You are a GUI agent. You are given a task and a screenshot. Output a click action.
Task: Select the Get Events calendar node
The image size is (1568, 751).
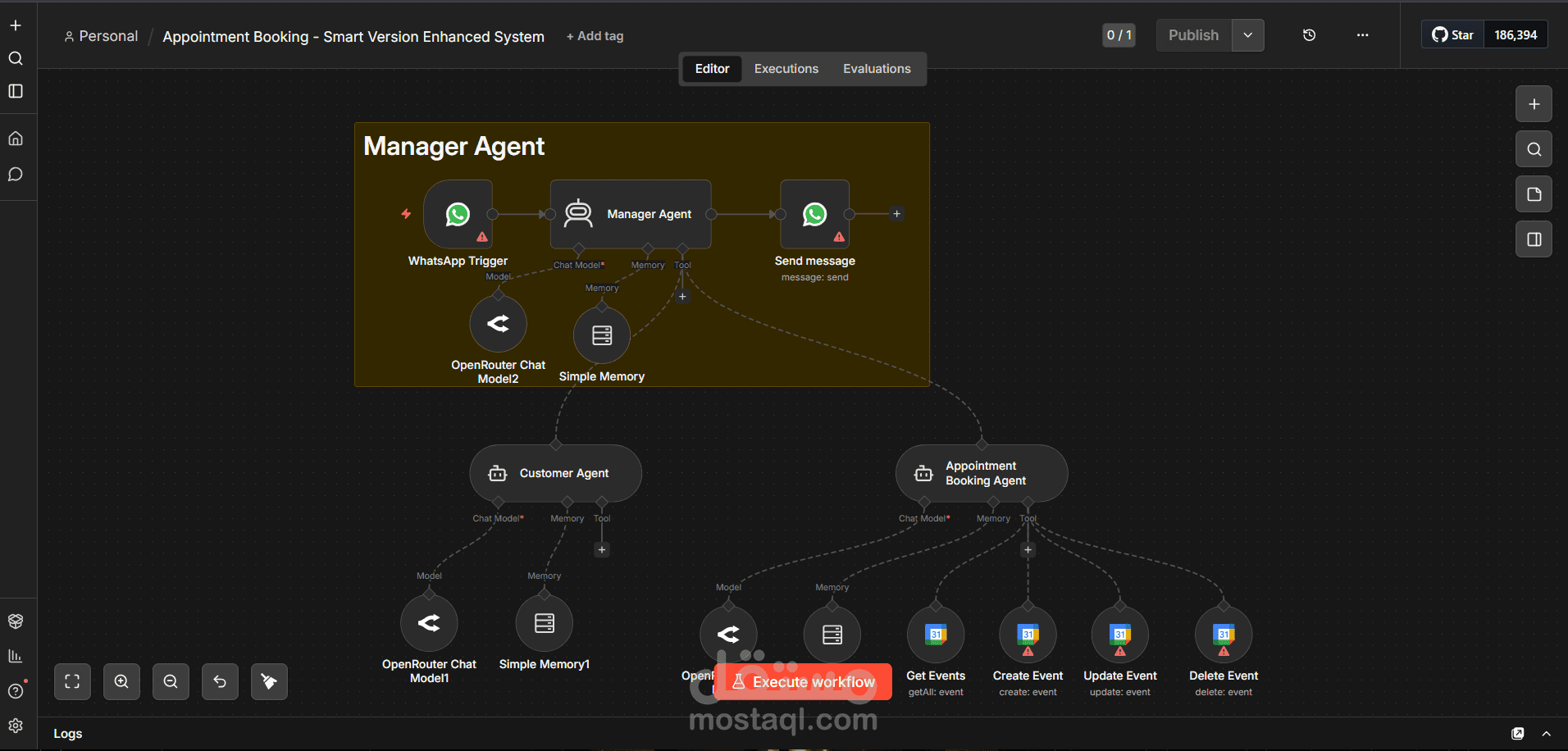[x=936, y=635]
